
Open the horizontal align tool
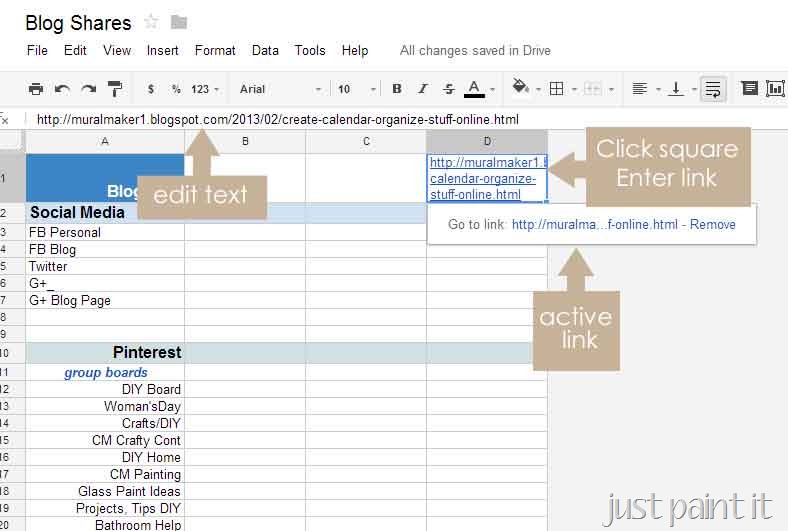tap(639, 89)
